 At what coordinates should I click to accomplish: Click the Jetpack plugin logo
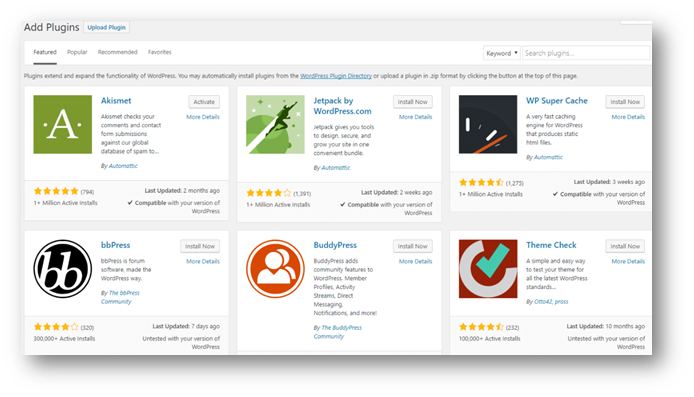click(275, 124)
